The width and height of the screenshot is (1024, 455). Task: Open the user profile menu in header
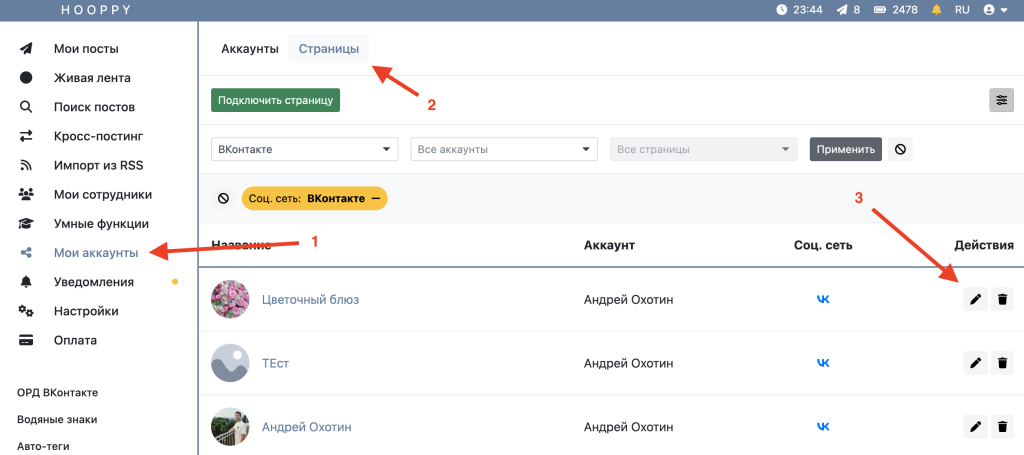995,10
